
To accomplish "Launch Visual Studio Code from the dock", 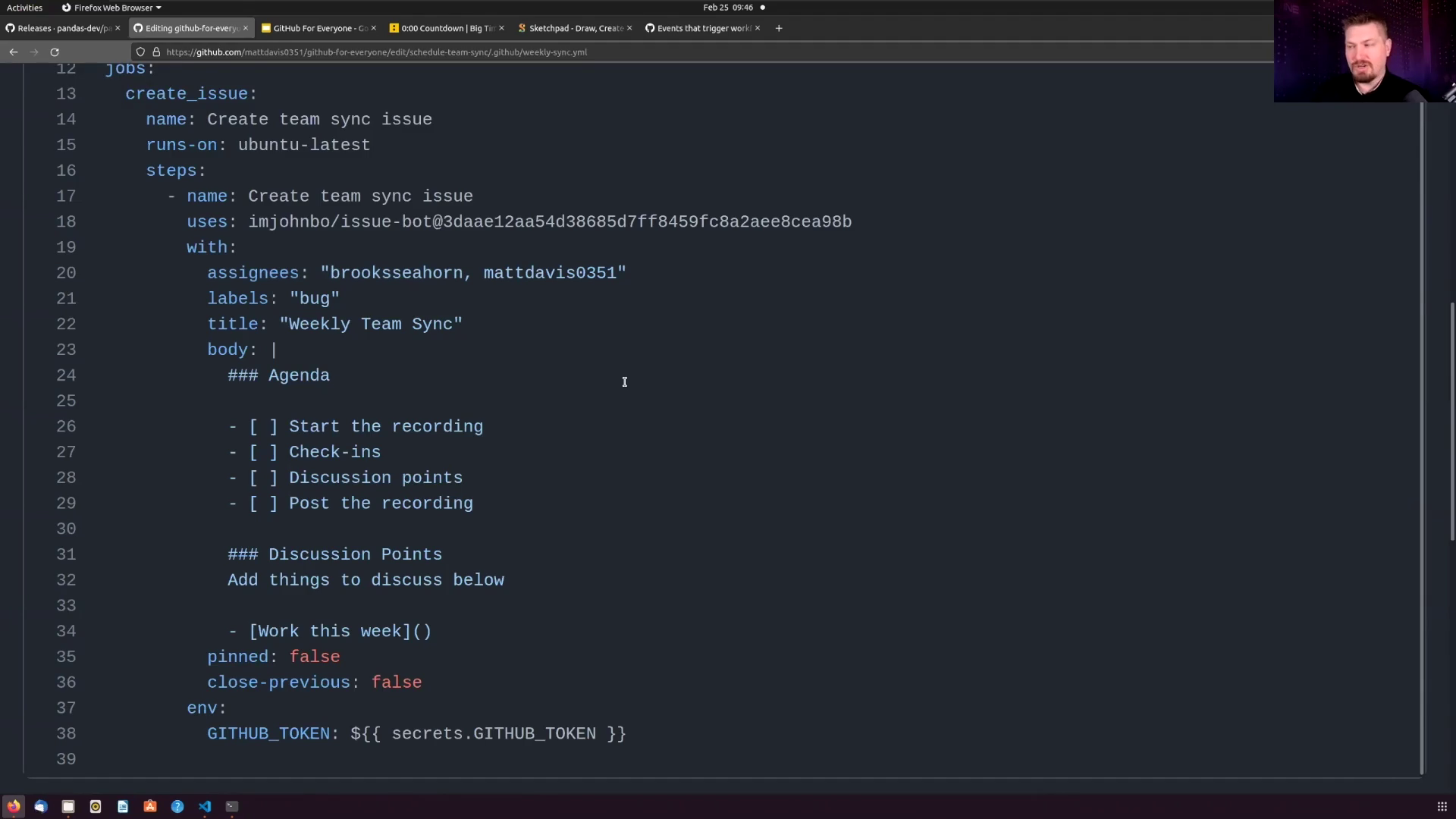I will (205, 806).
